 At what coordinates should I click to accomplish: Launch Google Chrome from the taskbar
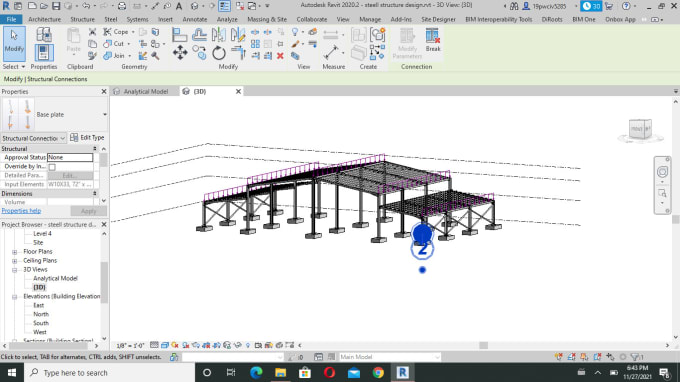pos(378,372)
